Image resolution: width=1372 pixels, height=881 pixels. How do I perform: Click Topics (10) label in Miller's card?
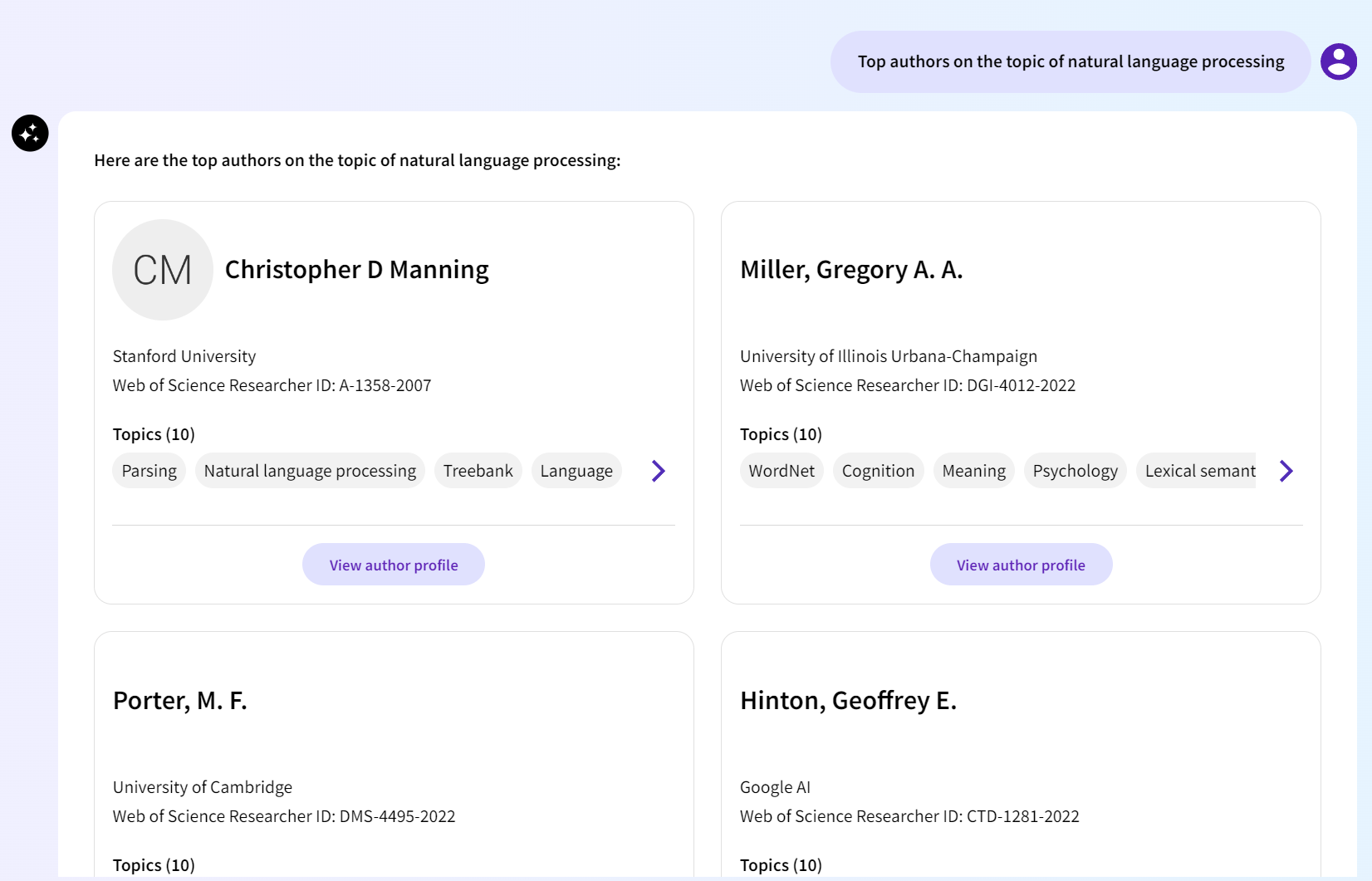click(781, 434)
